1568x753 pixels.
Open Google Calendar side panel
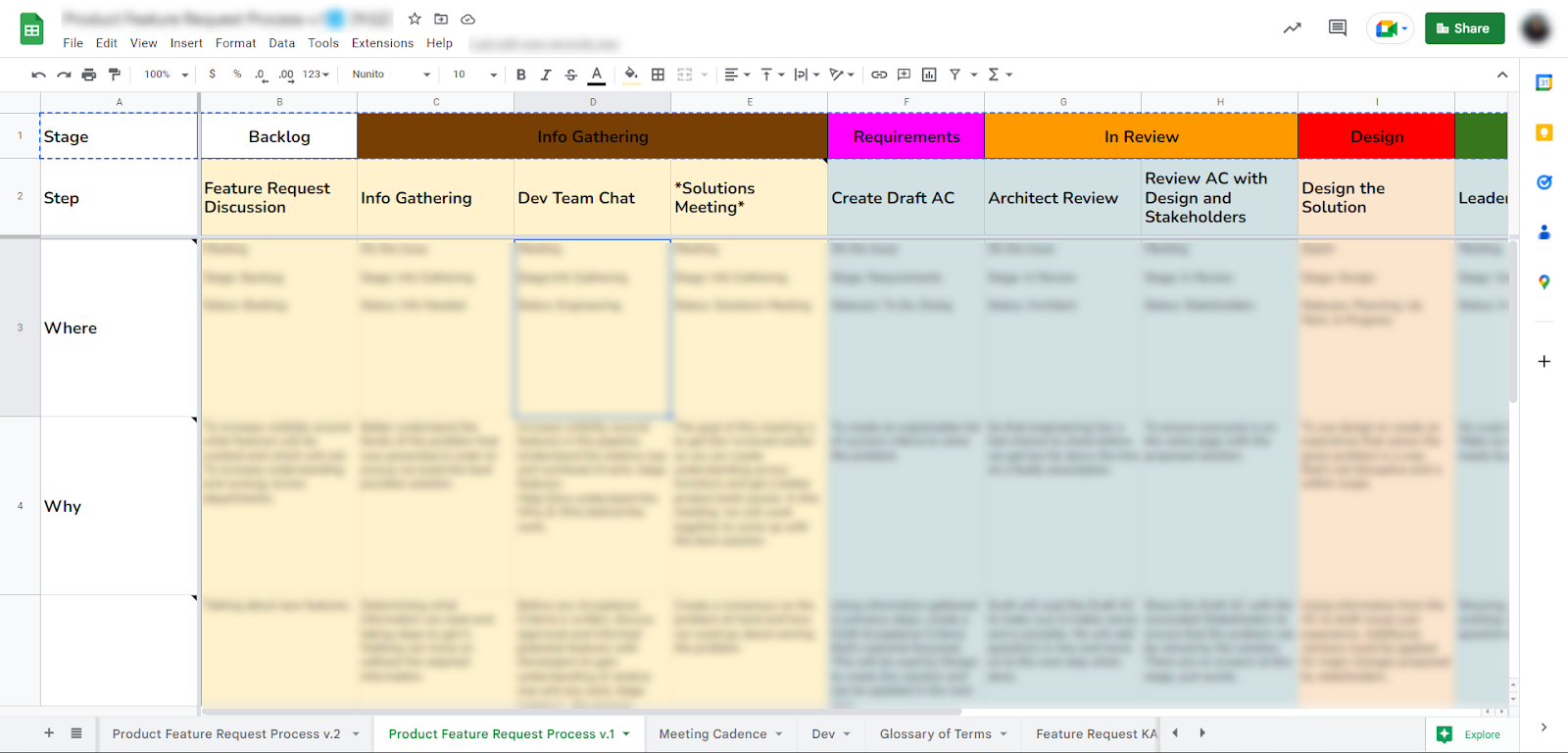click(x=1544, y=83)
